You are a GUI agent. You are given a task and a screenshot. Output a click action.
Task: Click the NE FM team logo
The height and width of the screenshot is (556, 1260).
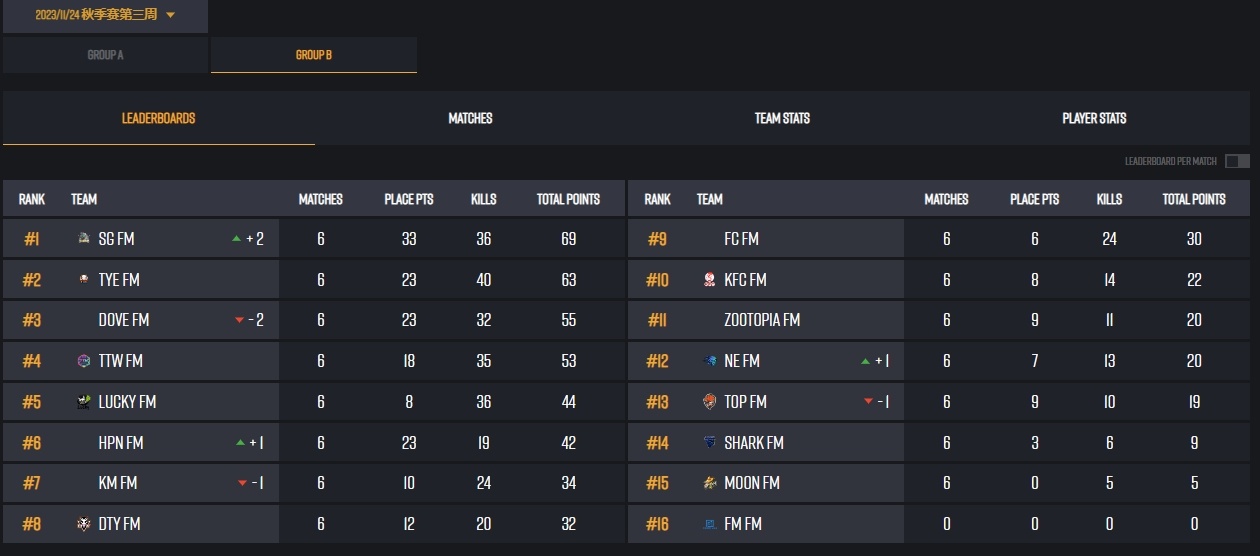click(710, 361)
